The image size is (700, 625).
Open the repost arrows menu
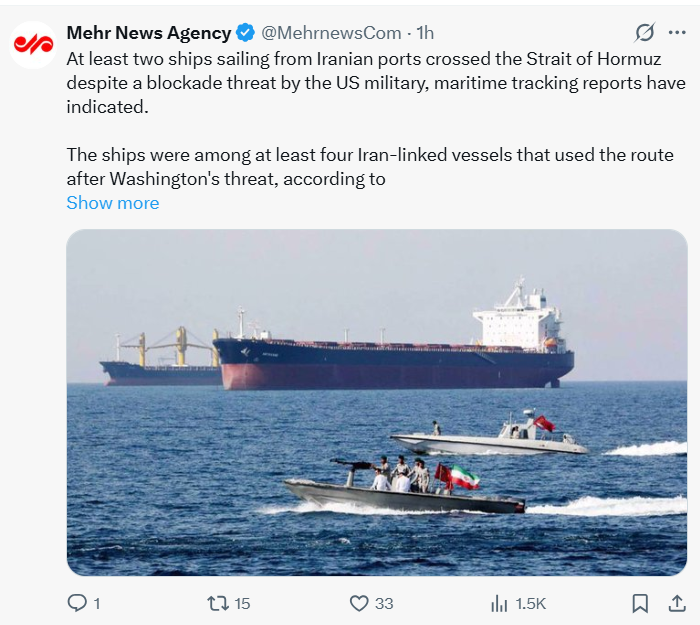click(217, 603)
